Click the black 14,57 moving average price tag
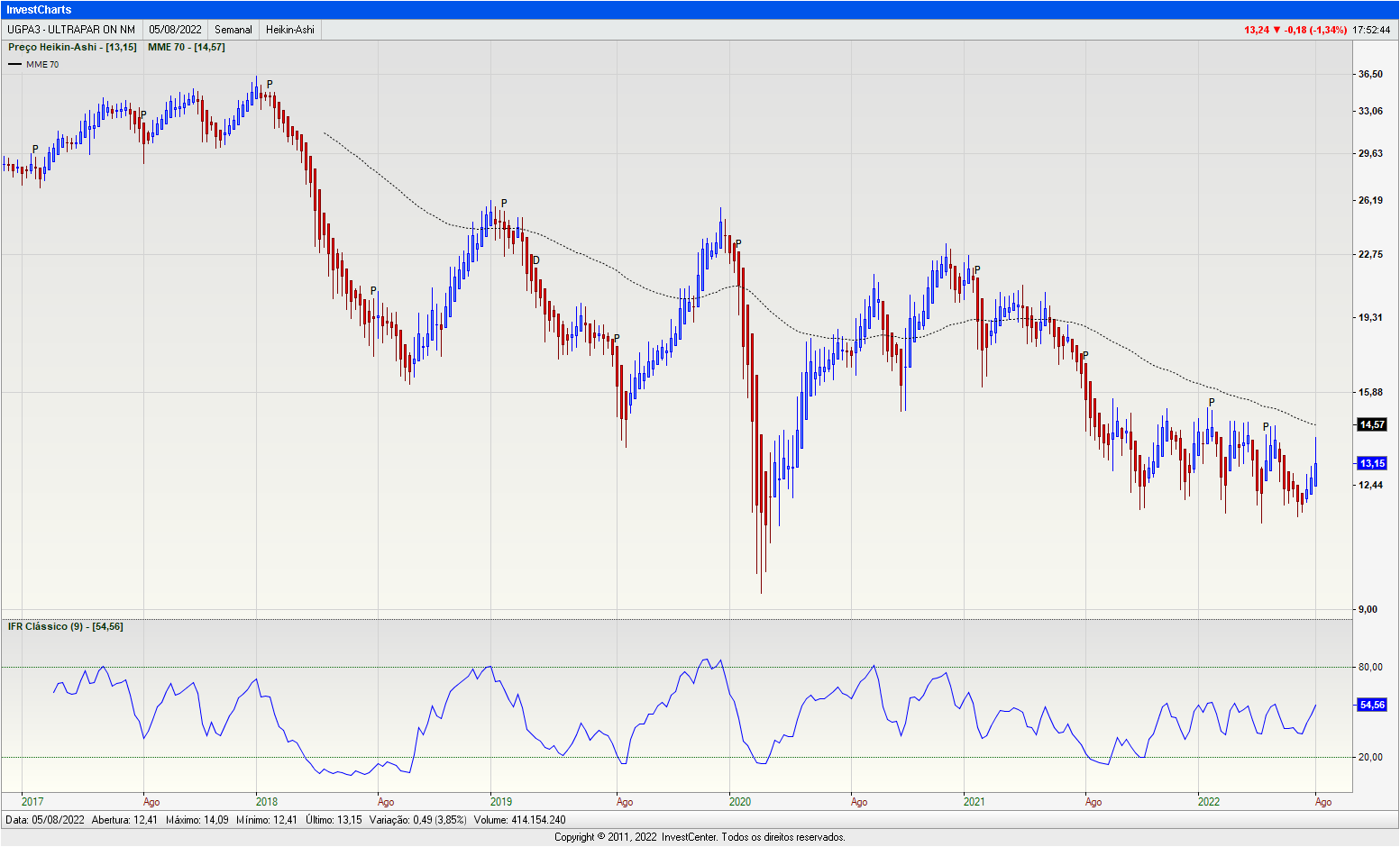 coord(1371,424)
